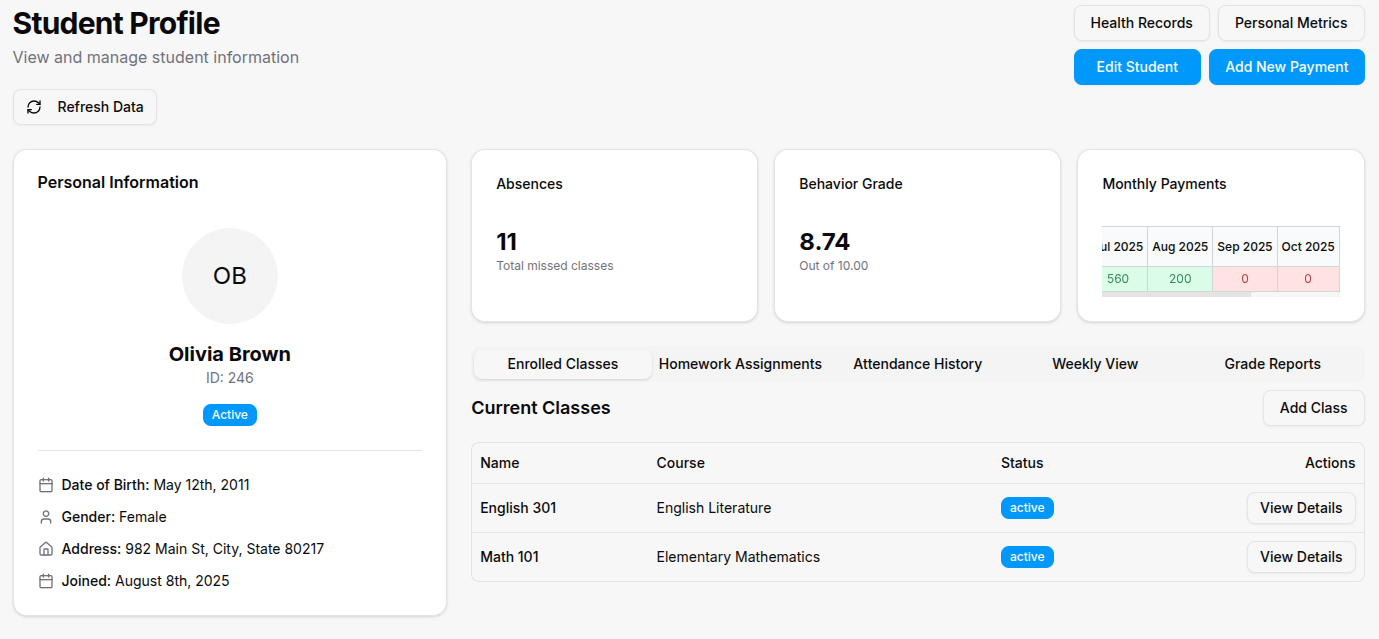
Task: View details for Math 101
Action: [x=1300, y=557]
